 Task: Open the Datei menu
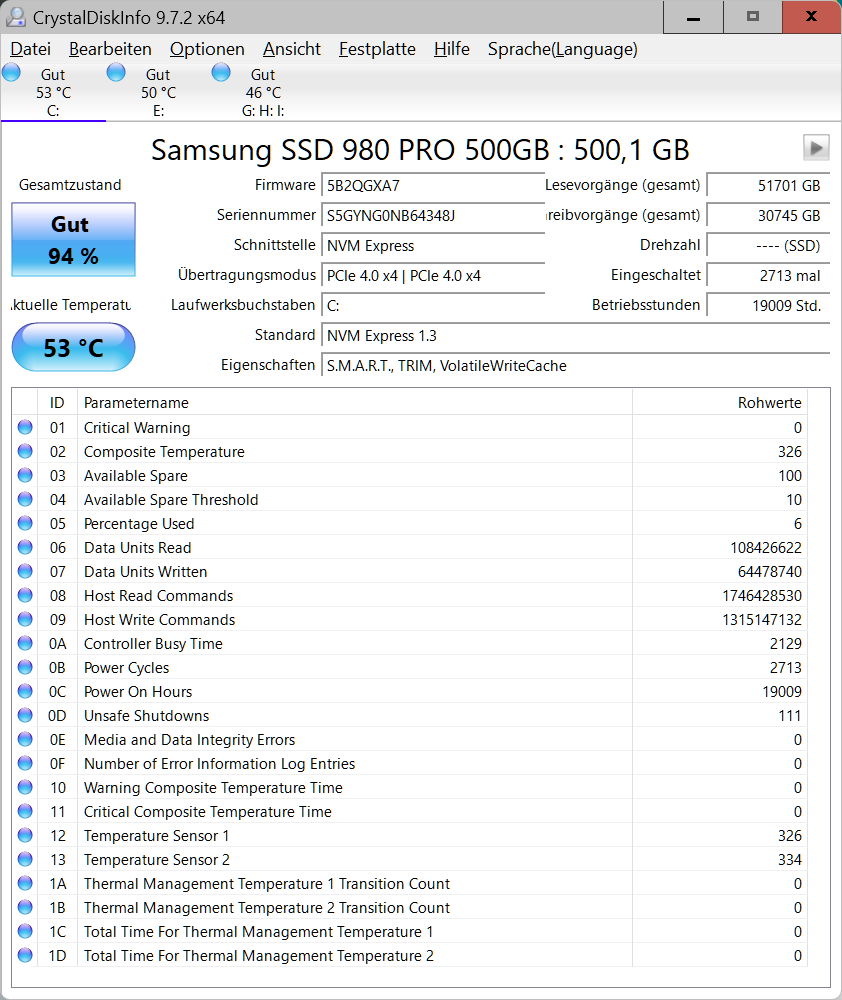pos(31,49)
